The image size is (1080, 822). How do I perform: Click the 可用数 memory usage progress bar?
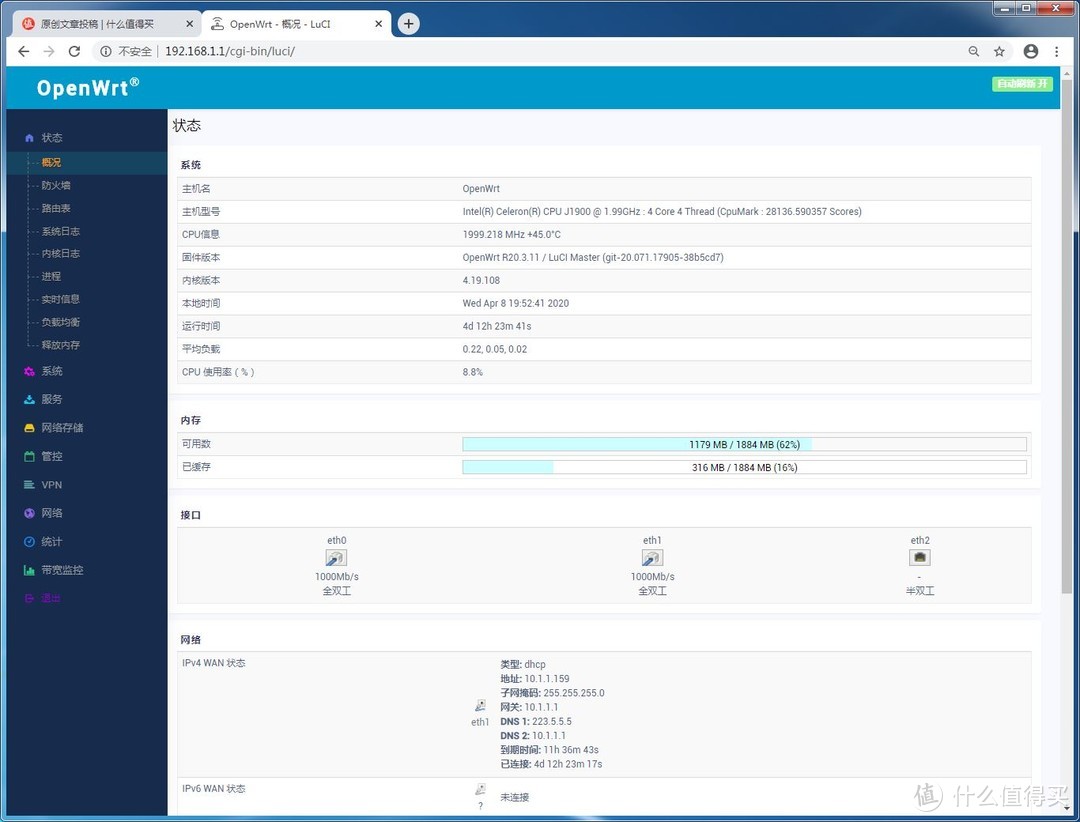[x=743, y=444]
